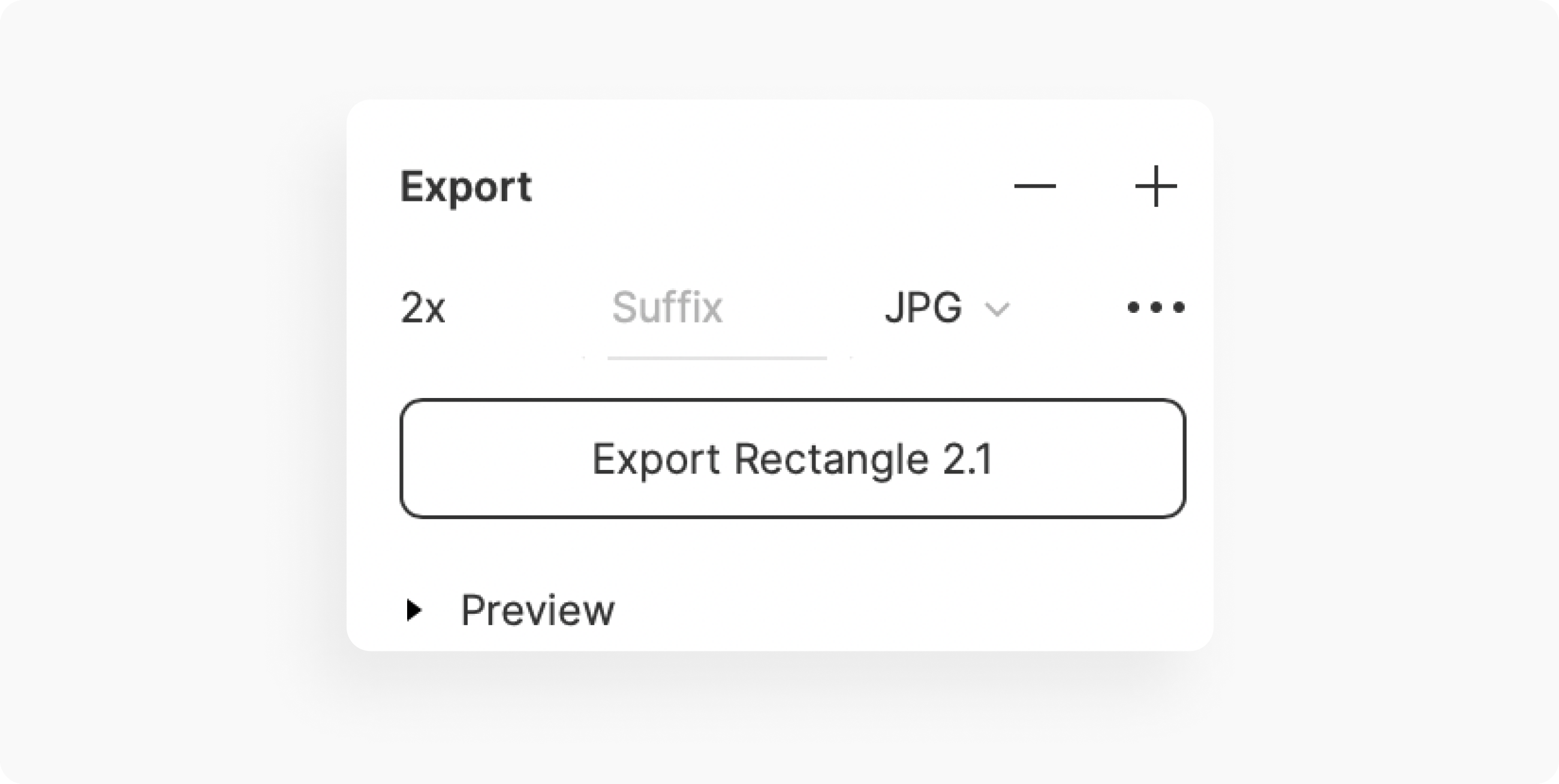The image size is (1559, 784).
Task: Remove the 2x JPG export row
Action: coord(1035,186)
